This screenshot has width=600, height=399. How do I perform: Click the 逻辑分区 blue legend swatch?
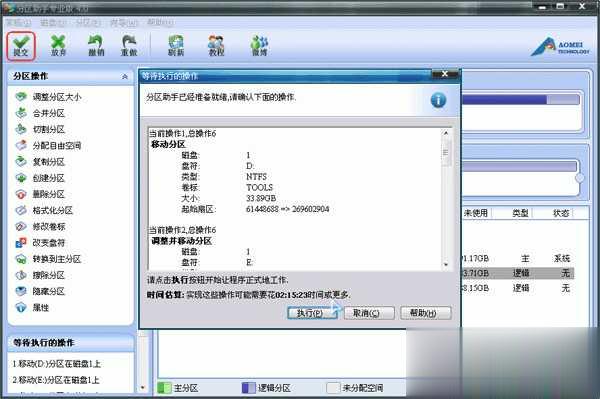tap(248, 388)
